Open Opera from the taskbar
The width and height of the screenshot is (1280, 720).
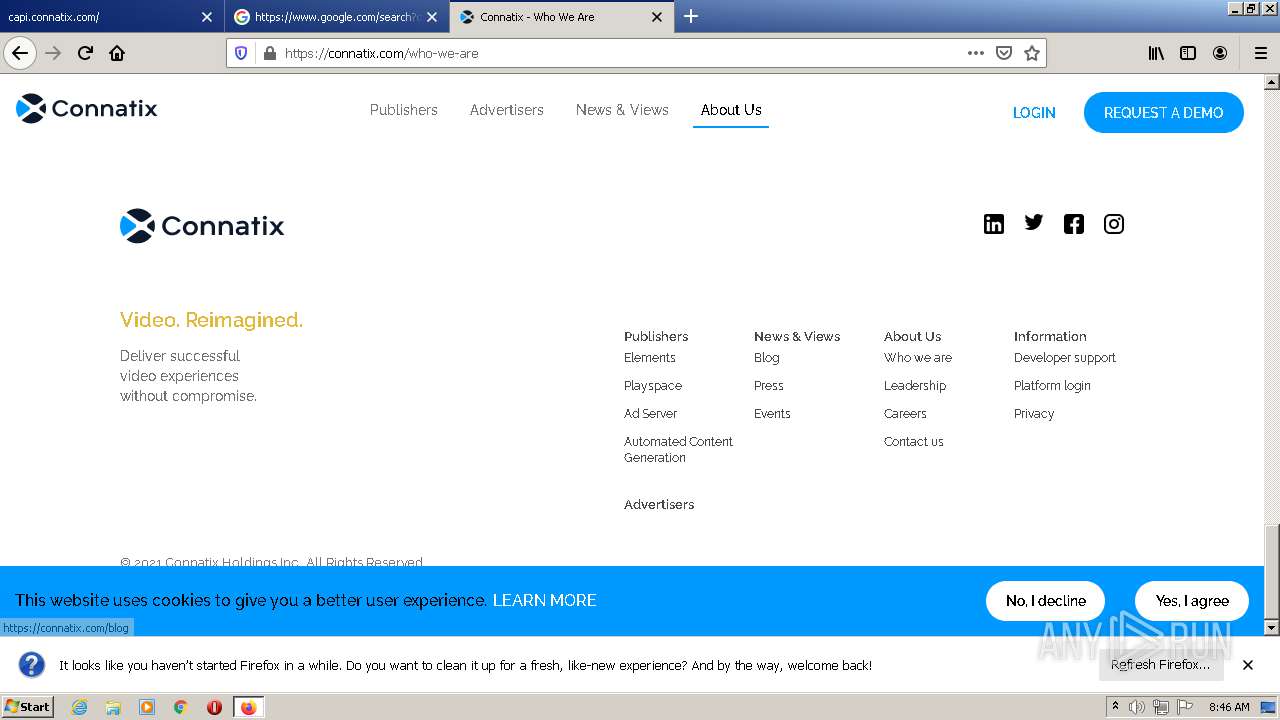tap(214, 707)
